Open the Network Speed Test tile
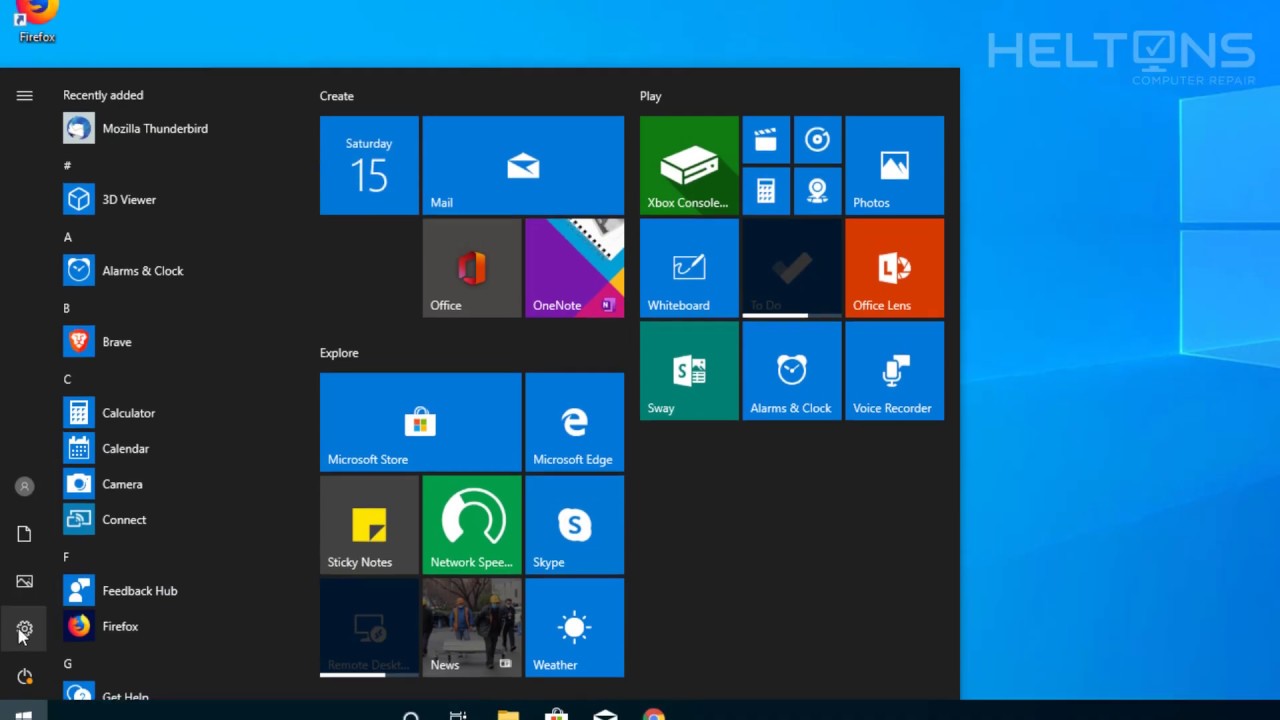The height and width of the screenshot is (720, 1280). pyautogui.click(x=472, y=525)
